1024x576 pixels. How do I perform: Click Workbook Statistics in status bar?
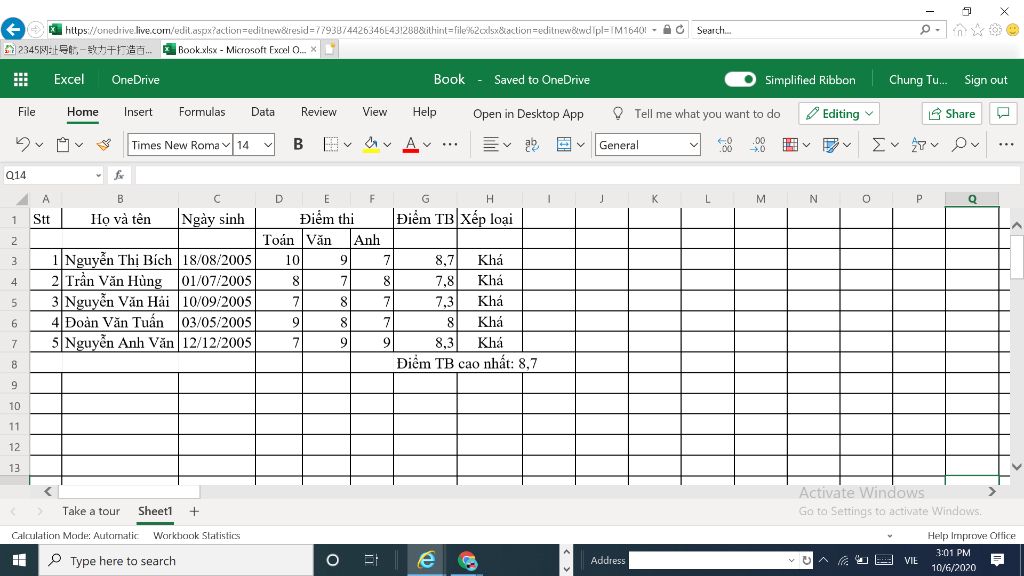click(x=197, y=536)
